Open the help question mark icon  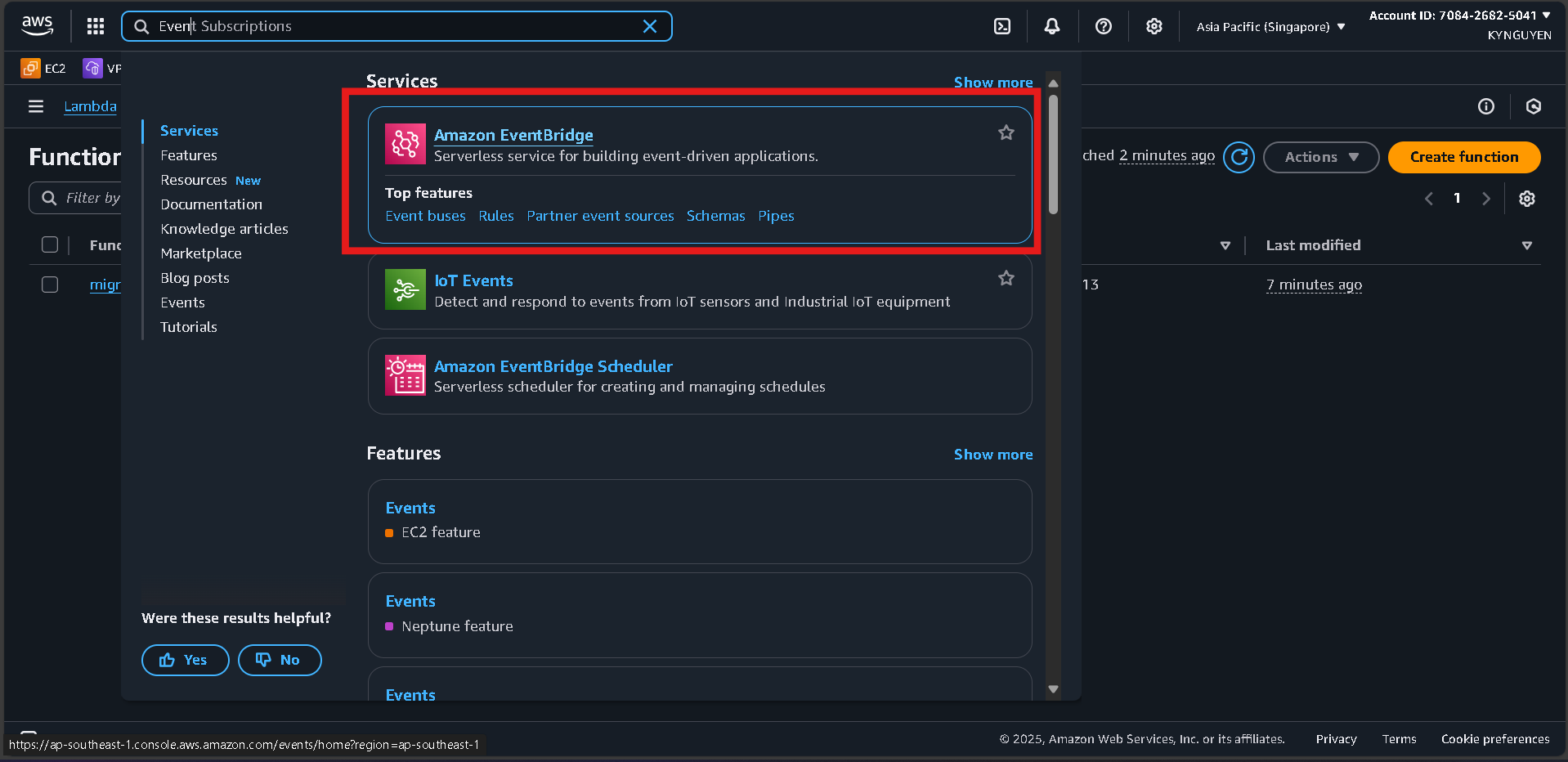click(1103, 26)
